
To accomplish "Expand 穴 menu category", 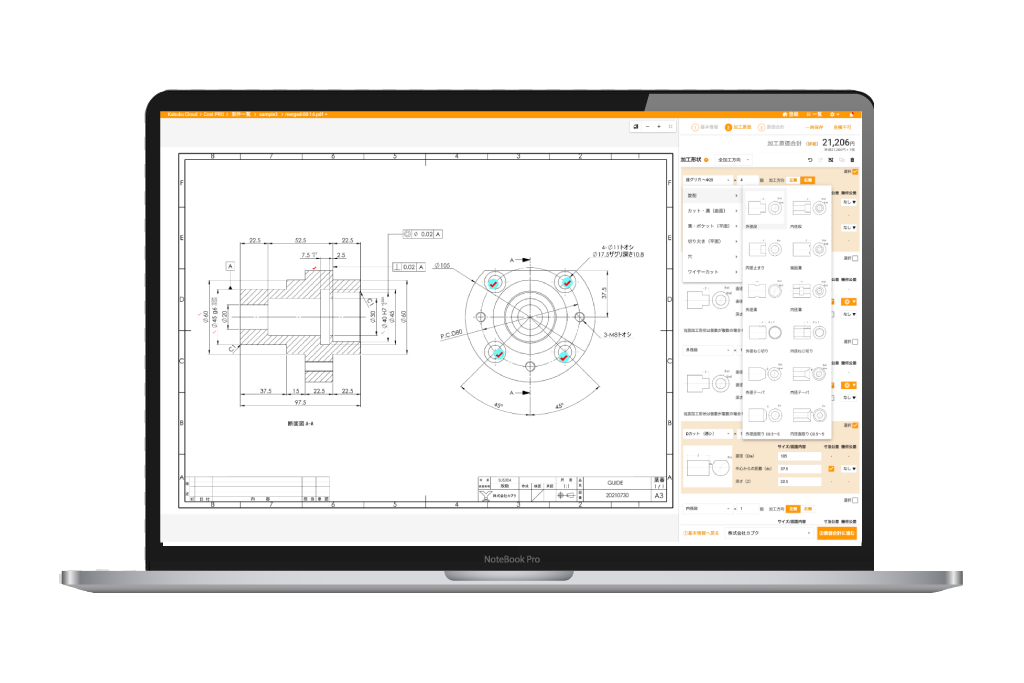I will 711,257.
